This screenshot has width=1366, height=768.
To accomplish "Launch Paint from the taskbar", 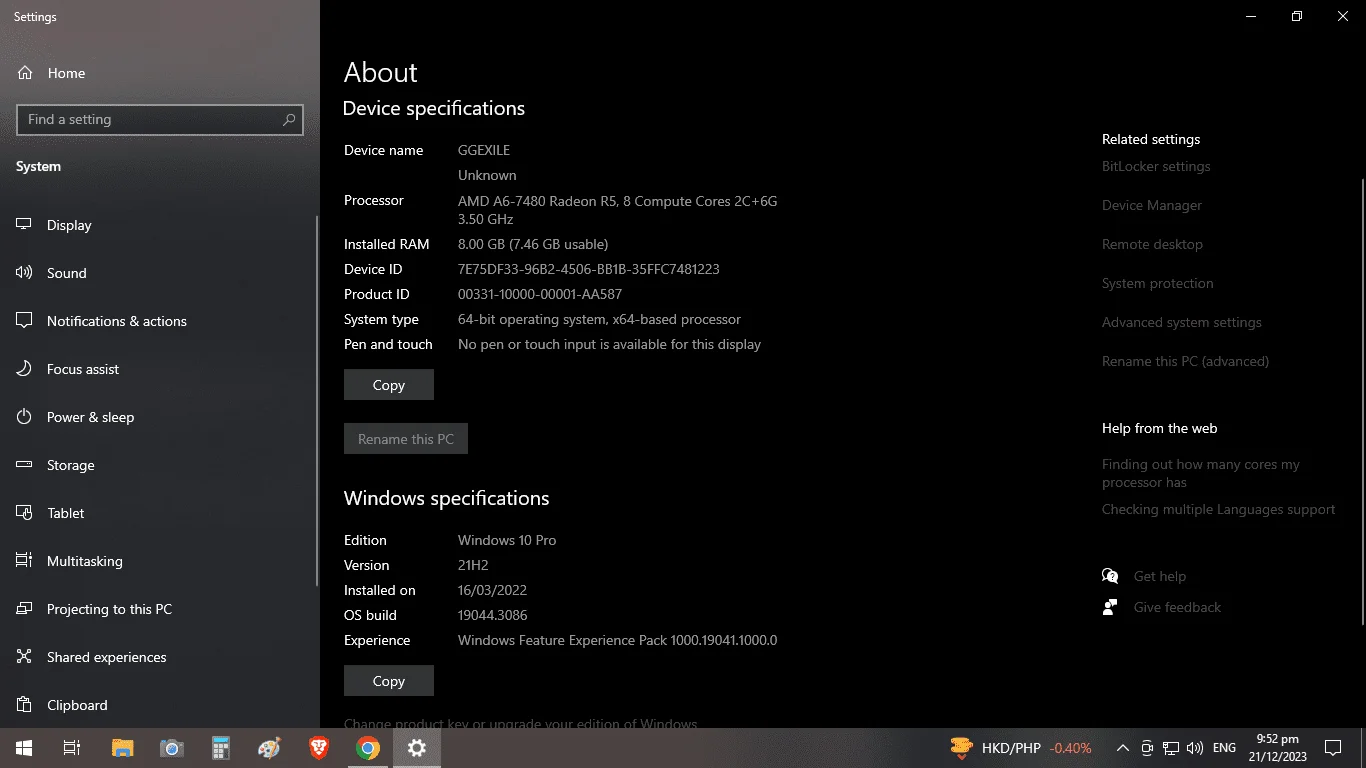I will 270,748.
